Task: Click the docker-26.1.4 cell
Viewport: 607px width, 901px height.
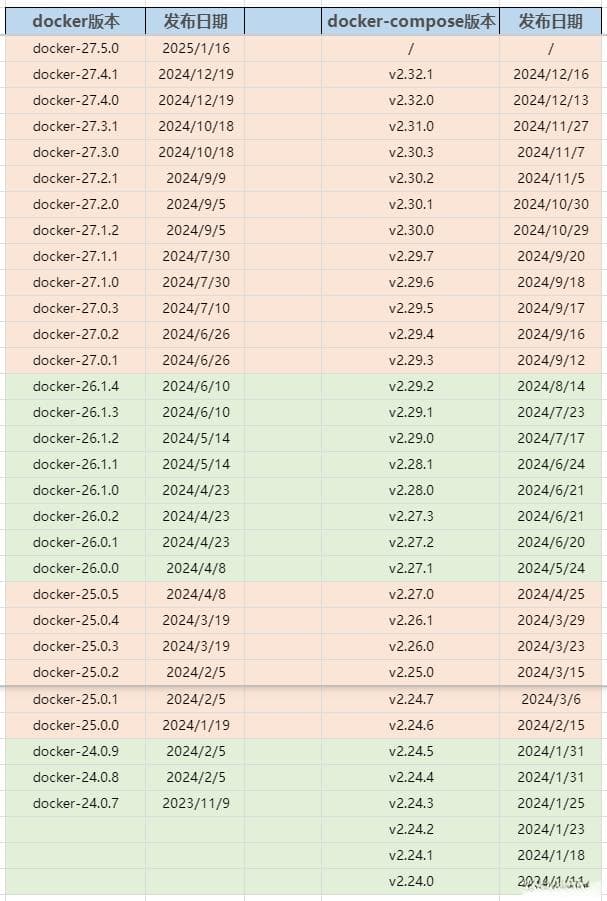Action: 75,386
